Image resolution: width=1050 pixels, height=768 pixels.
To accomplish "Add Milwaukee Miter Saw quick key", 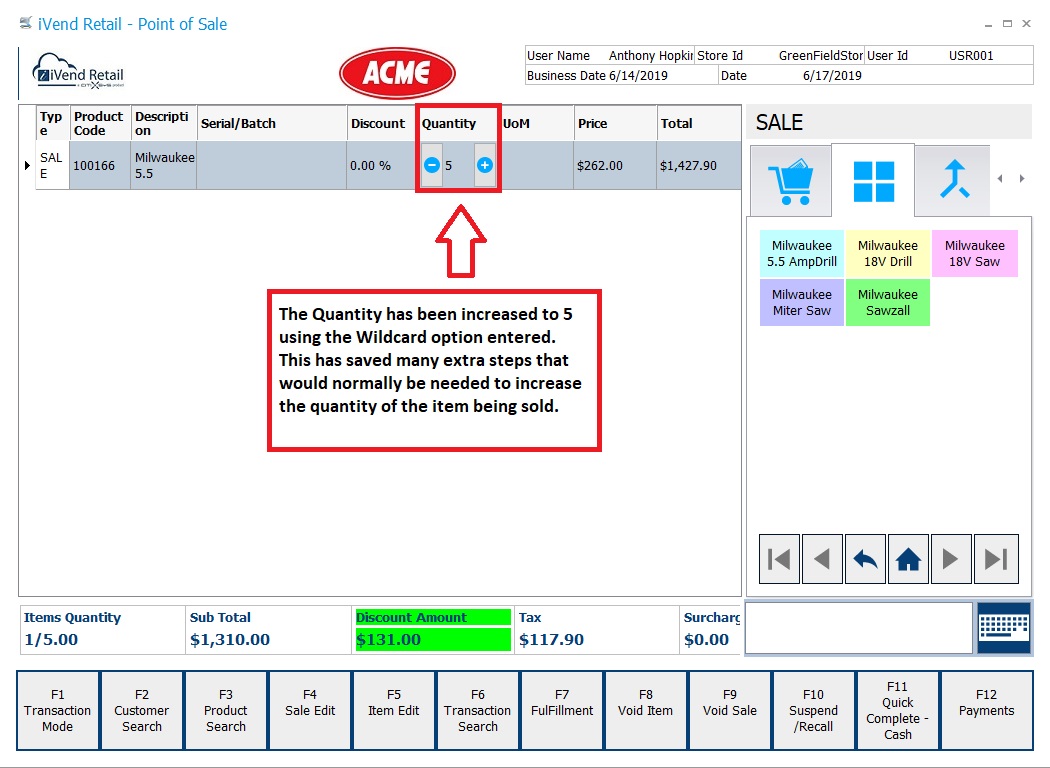I will pos(802,303).
